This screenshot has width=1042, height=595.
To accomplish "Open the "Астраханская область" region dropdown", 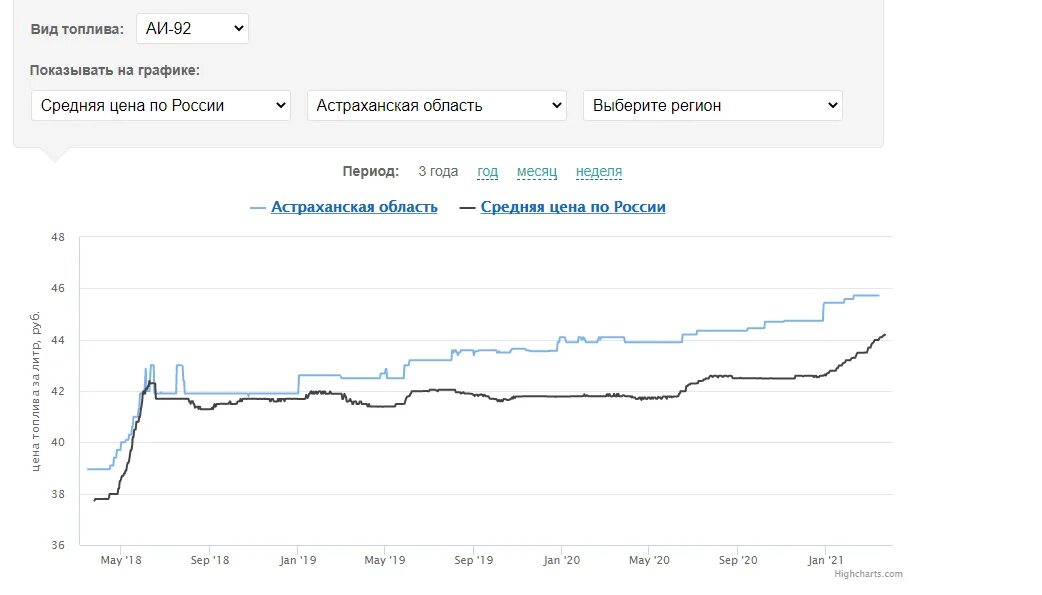I will pos(436,105).
